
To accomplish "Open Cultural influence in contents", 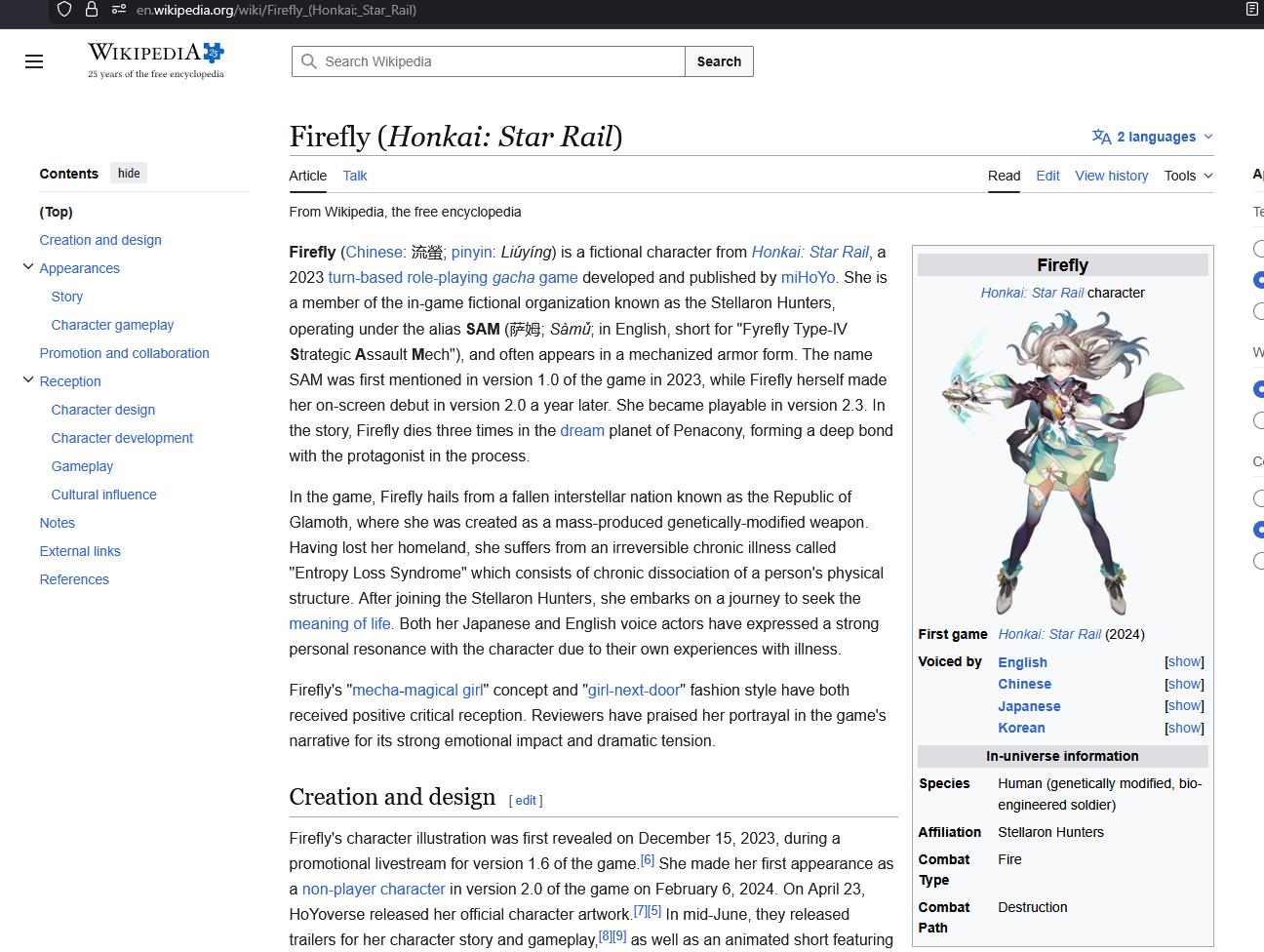I will pos(103,495).
